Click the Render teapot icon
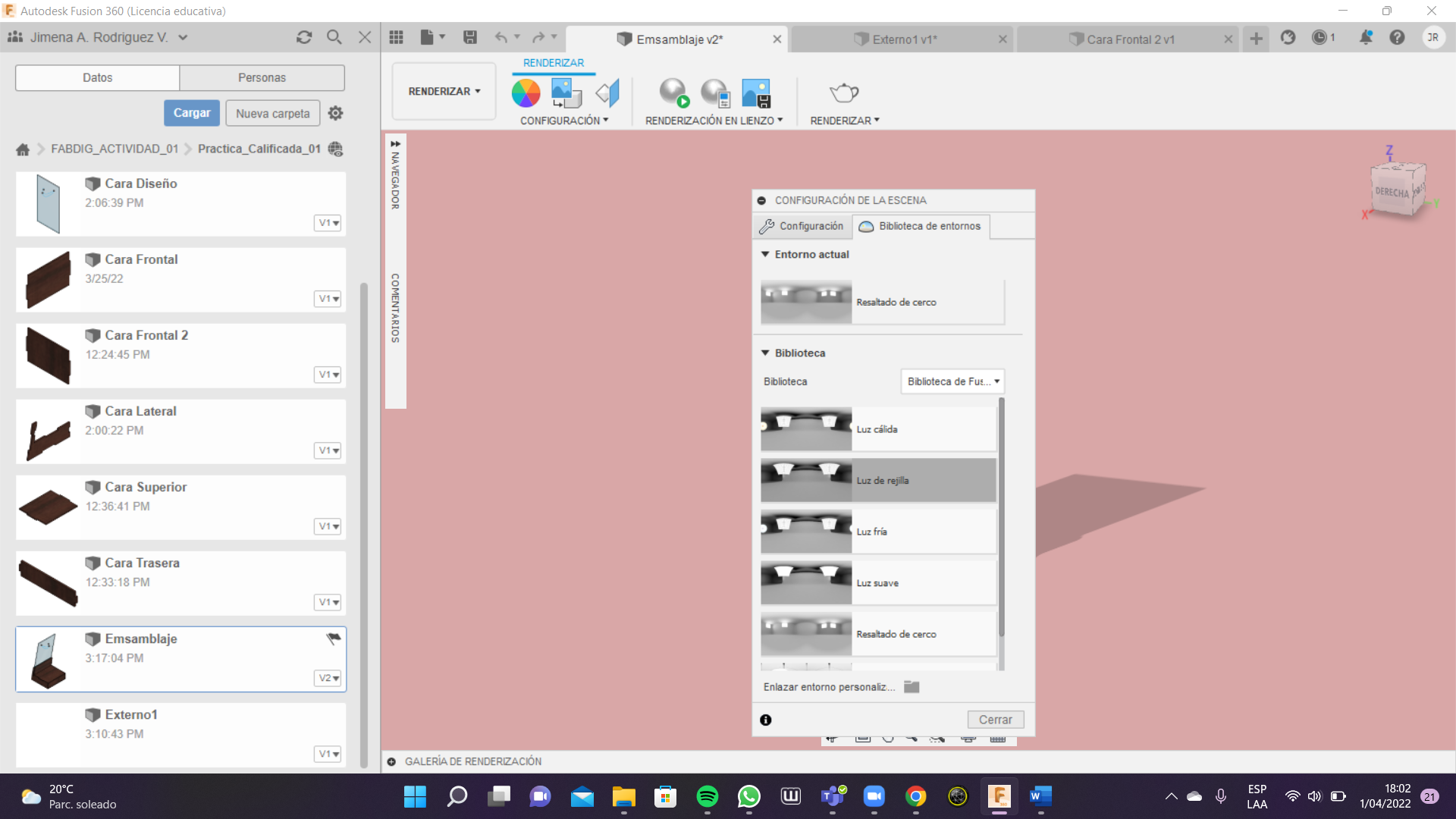Viewport: 1456px width, 819px height. pyautogui.click(x=843, y=93)
